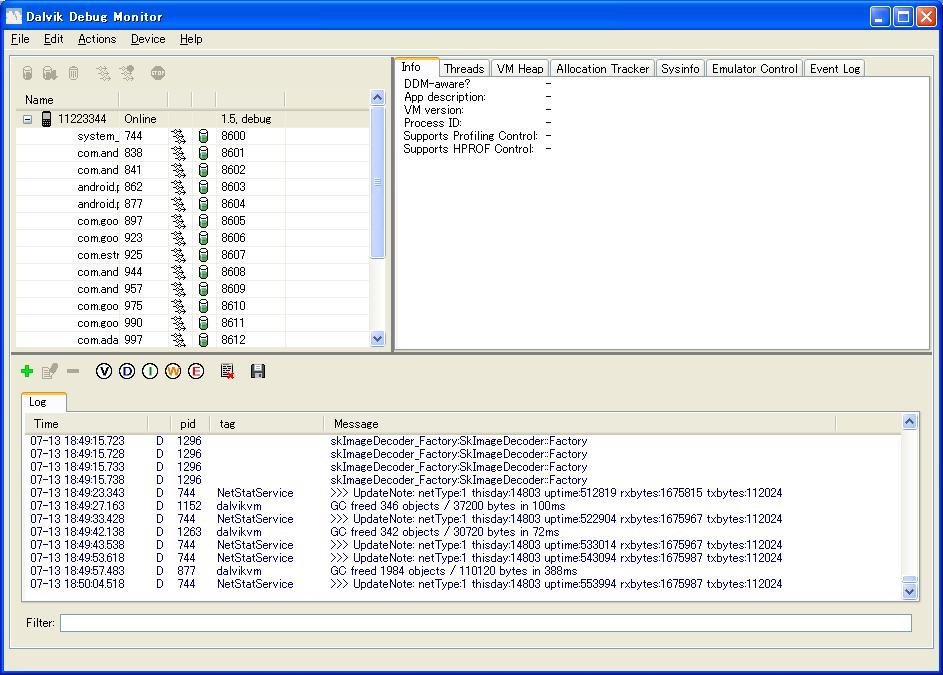The height and width of the screenshot is (675, 943).
Task: Click the Export log floppy disk icon
Action: 258,371
